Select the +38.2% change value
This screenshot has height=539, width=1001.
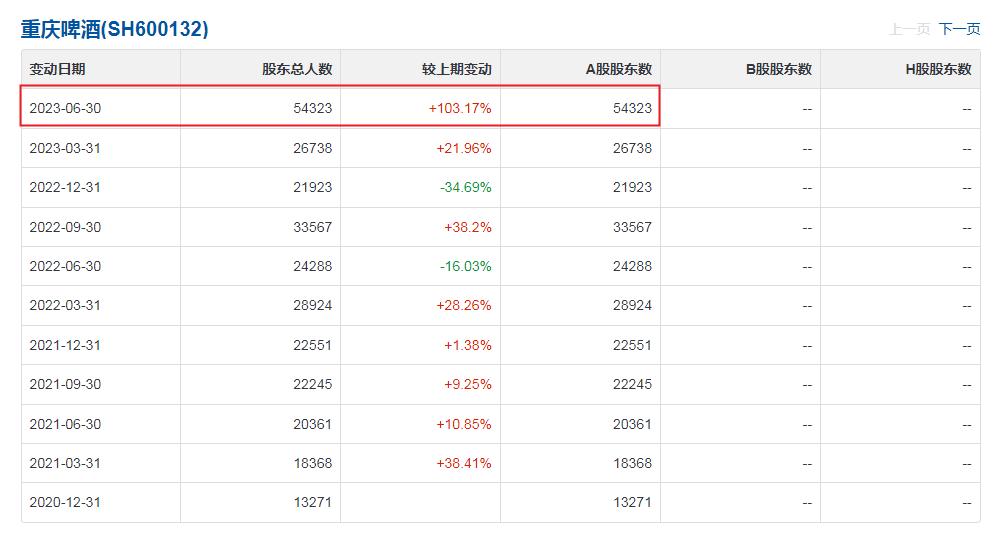click(467, 227)
